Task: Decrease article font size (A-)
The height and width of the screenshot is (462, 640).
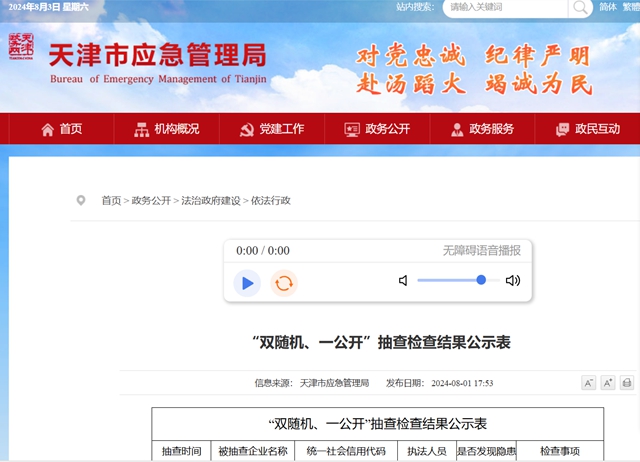Action: (x=588, y=383)
